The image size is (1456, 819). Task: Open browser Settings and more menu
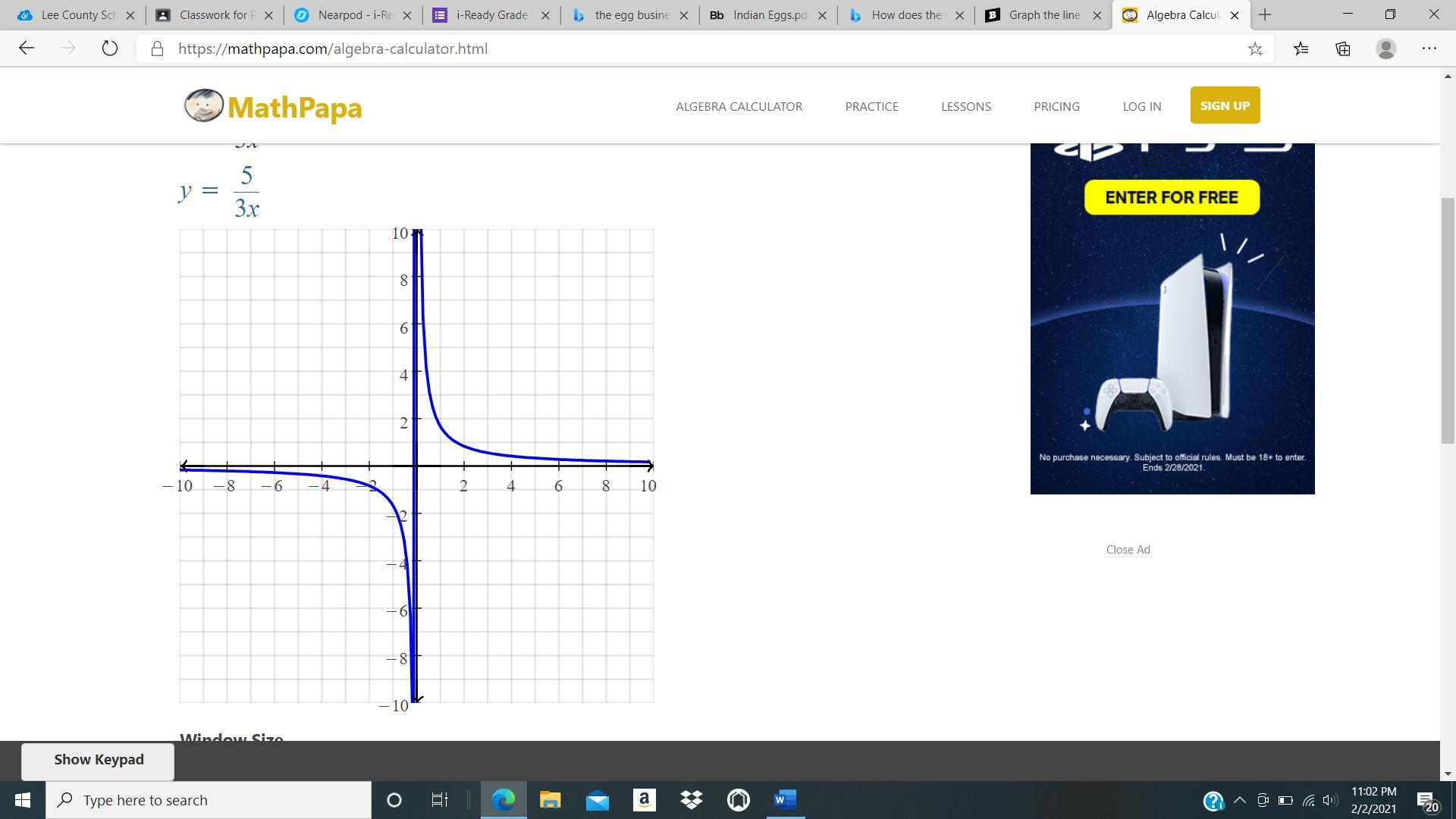pos(1429,49)
